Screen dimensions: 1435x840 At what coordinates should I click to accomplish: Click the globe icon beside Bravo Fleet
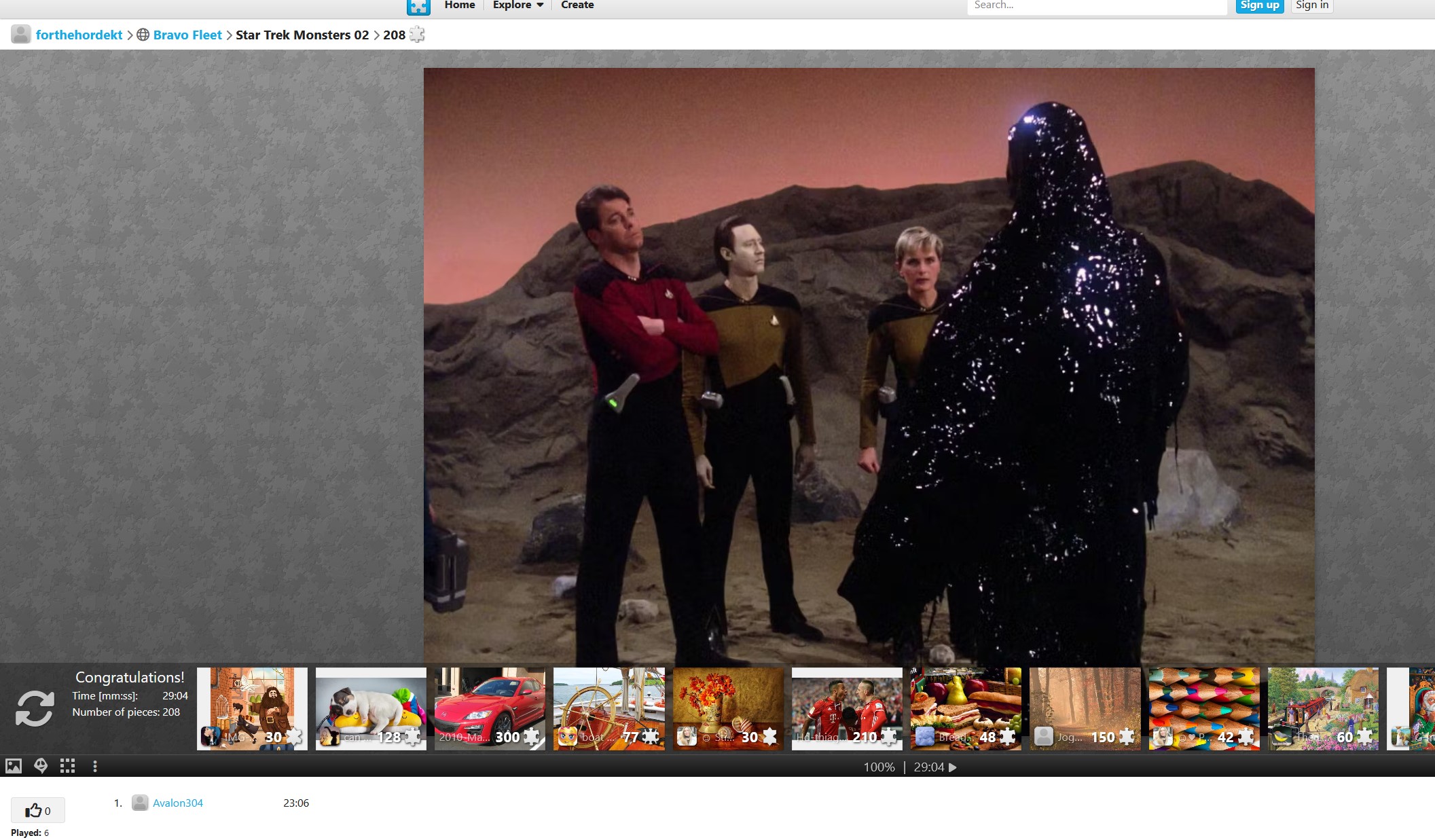[143, 35]
